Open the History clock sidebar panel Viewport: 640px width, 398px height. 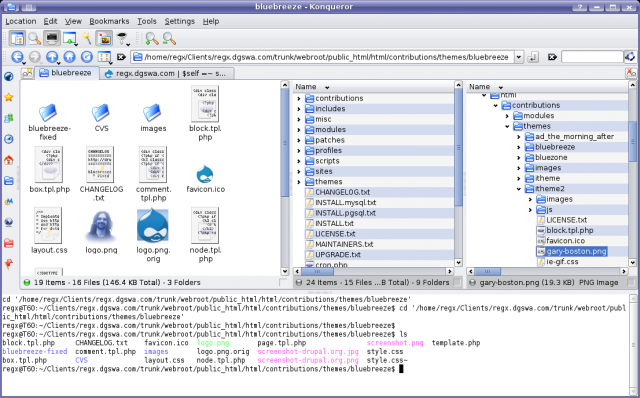click(9, 139)
